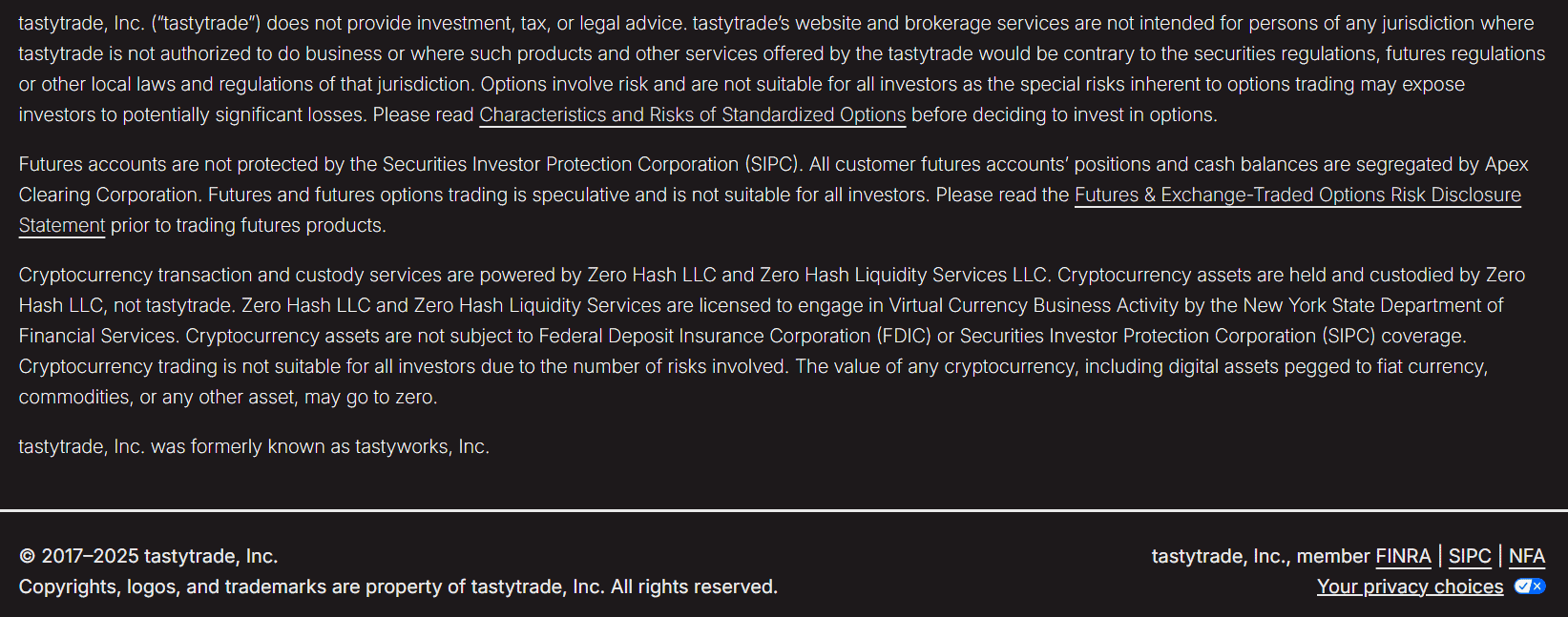
Task: Click the underlined word Statement in the futures paragraph
Action: click(61, 225)
